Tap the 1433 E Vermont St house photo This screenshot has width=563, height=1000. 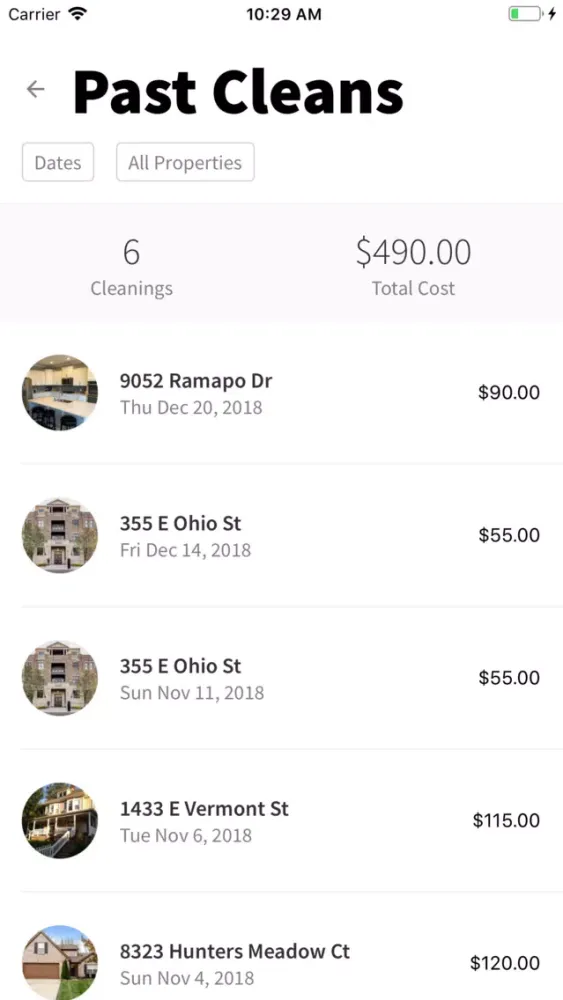point(60,820)
